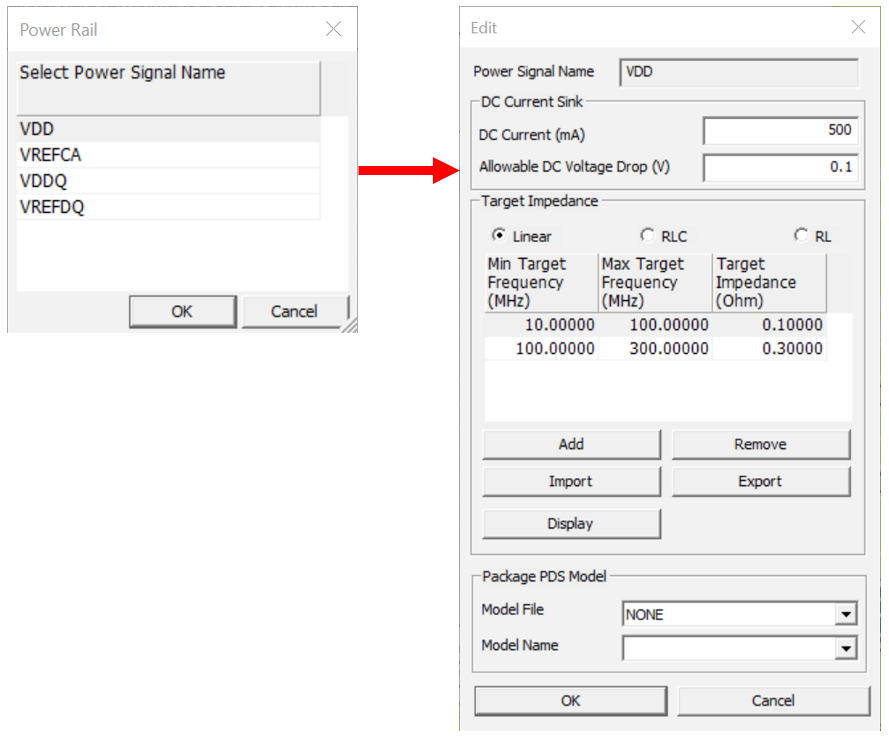The image size is (889, 738).
Task: Click the Add button
Action: (x=571, y=444)
